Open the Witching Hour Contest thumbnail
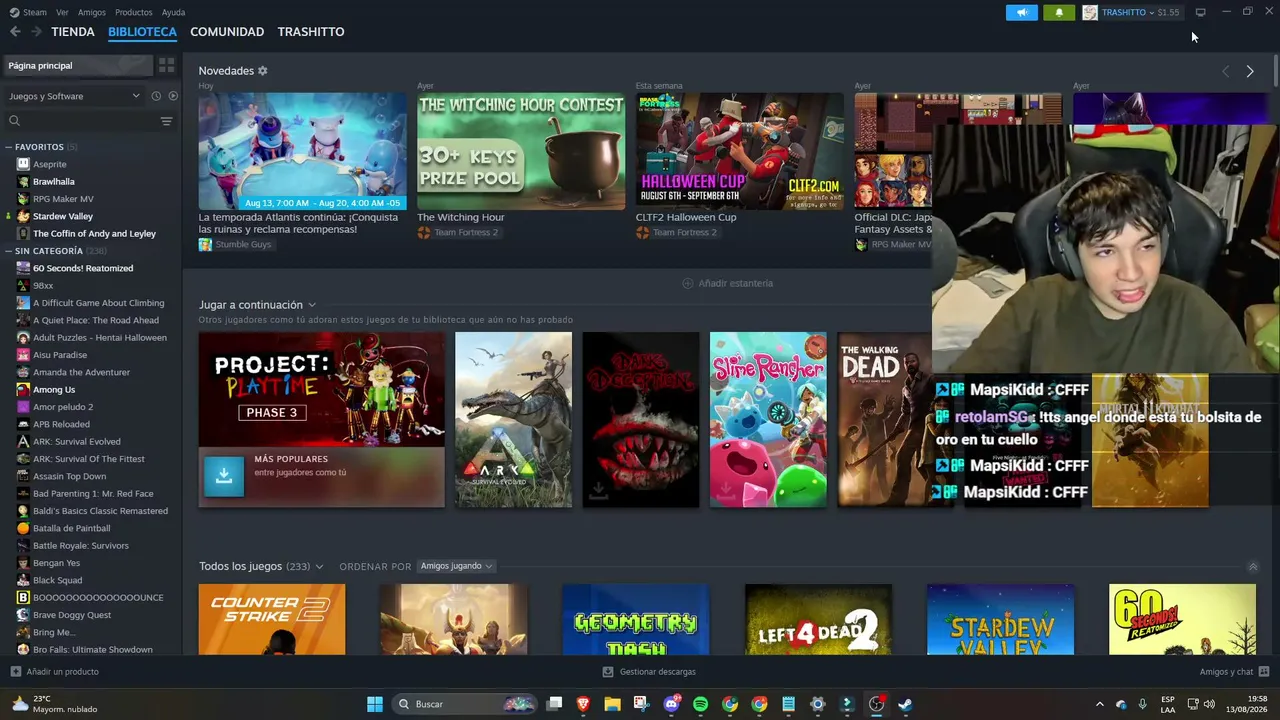The width and height of the screenshot is (1280, 720). tap(521, 151)
